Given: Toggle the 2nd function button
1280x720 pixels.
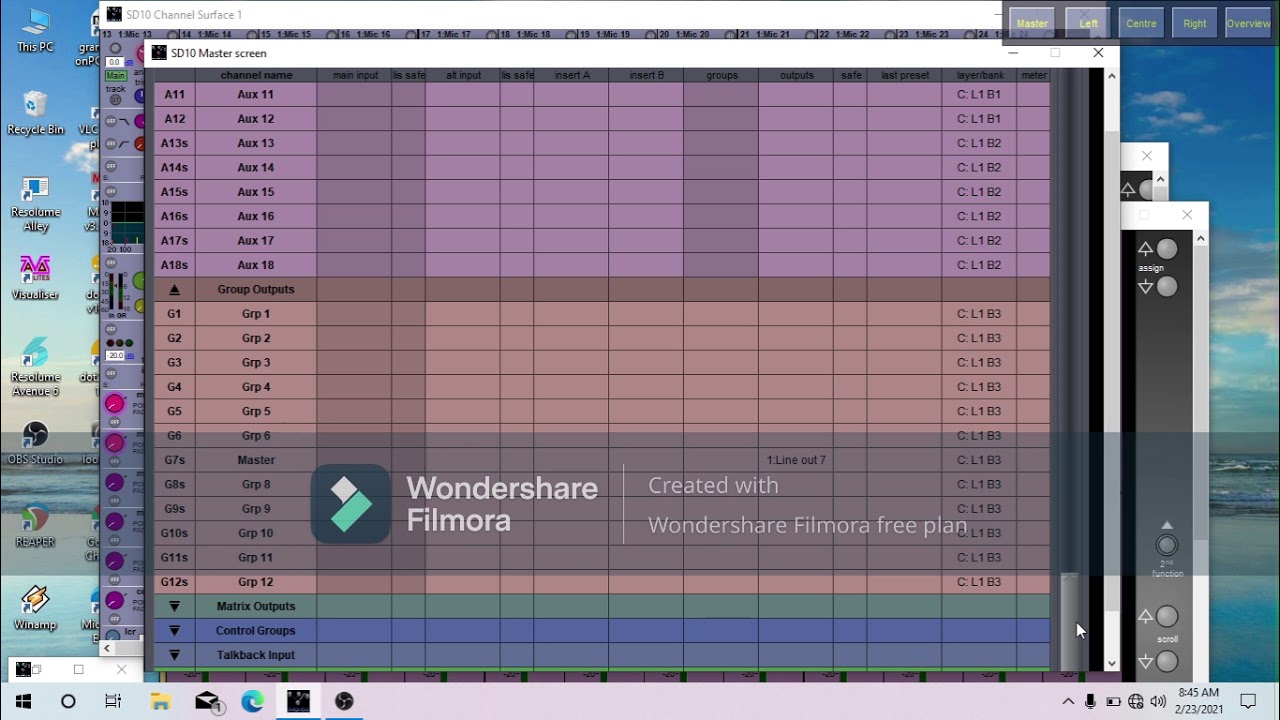Looking at the screenshot, I should 1167,545.
